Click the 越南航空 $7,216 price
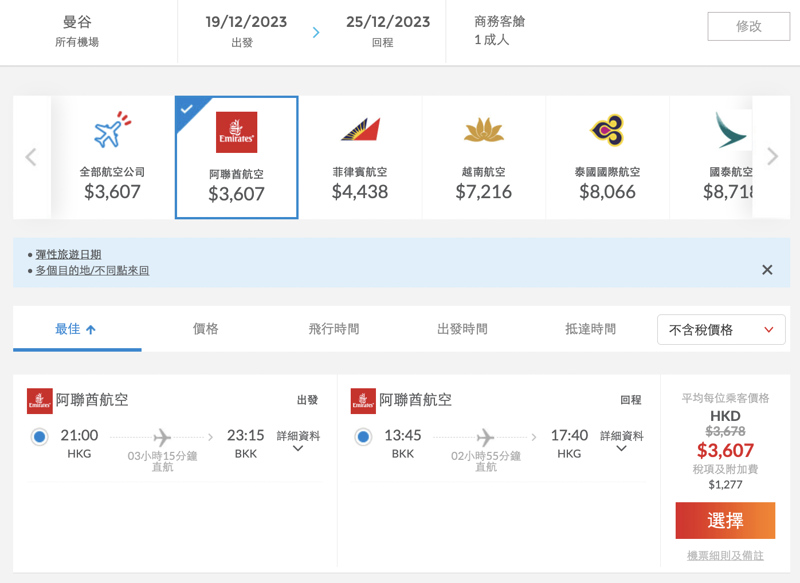 (484, 192)
